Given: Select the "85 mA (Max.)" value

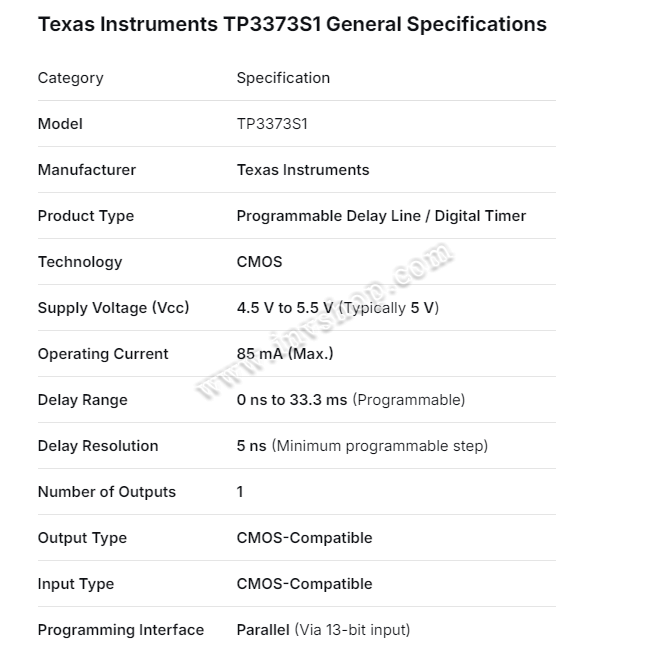Looking at the screenshot, I should point(285,354).
